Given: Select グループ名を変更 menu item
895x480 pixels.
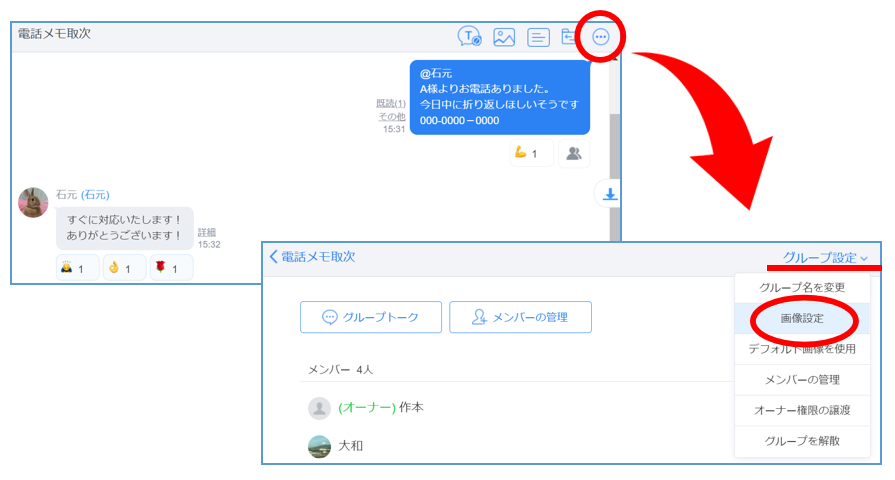Looking at the screenshot, I should [802, 287].
